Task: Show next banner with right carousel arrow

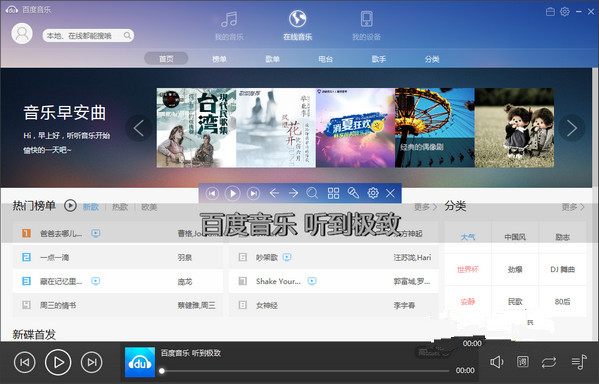Action: (x=571, y=128)
